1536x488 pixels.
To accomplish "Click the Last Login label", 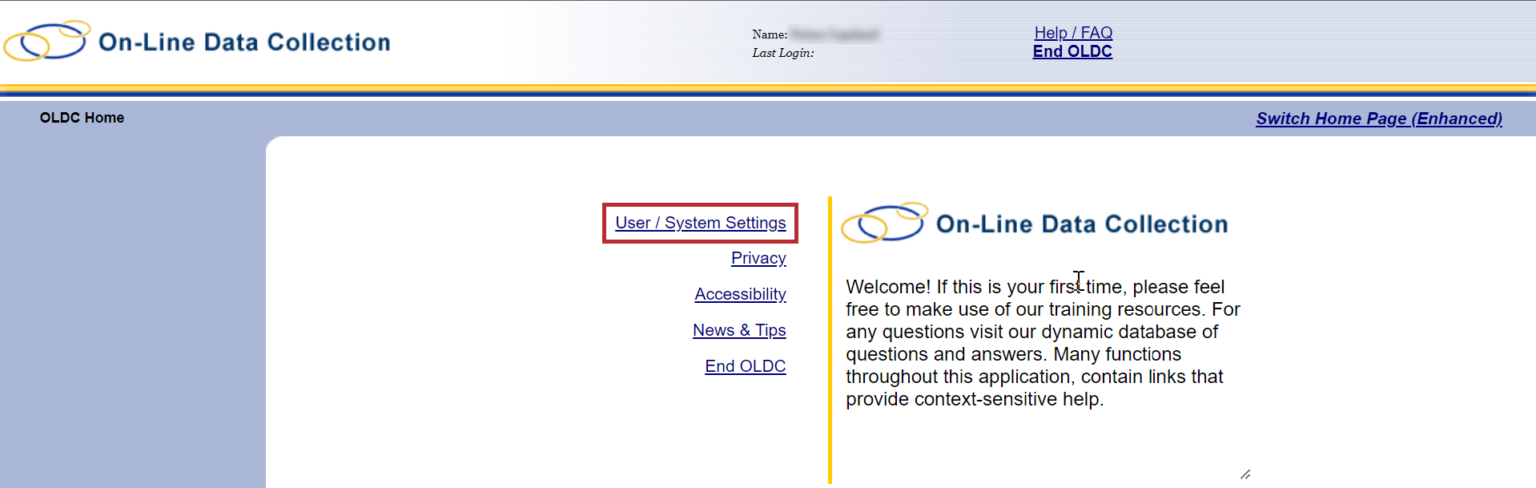I will 783,53.
